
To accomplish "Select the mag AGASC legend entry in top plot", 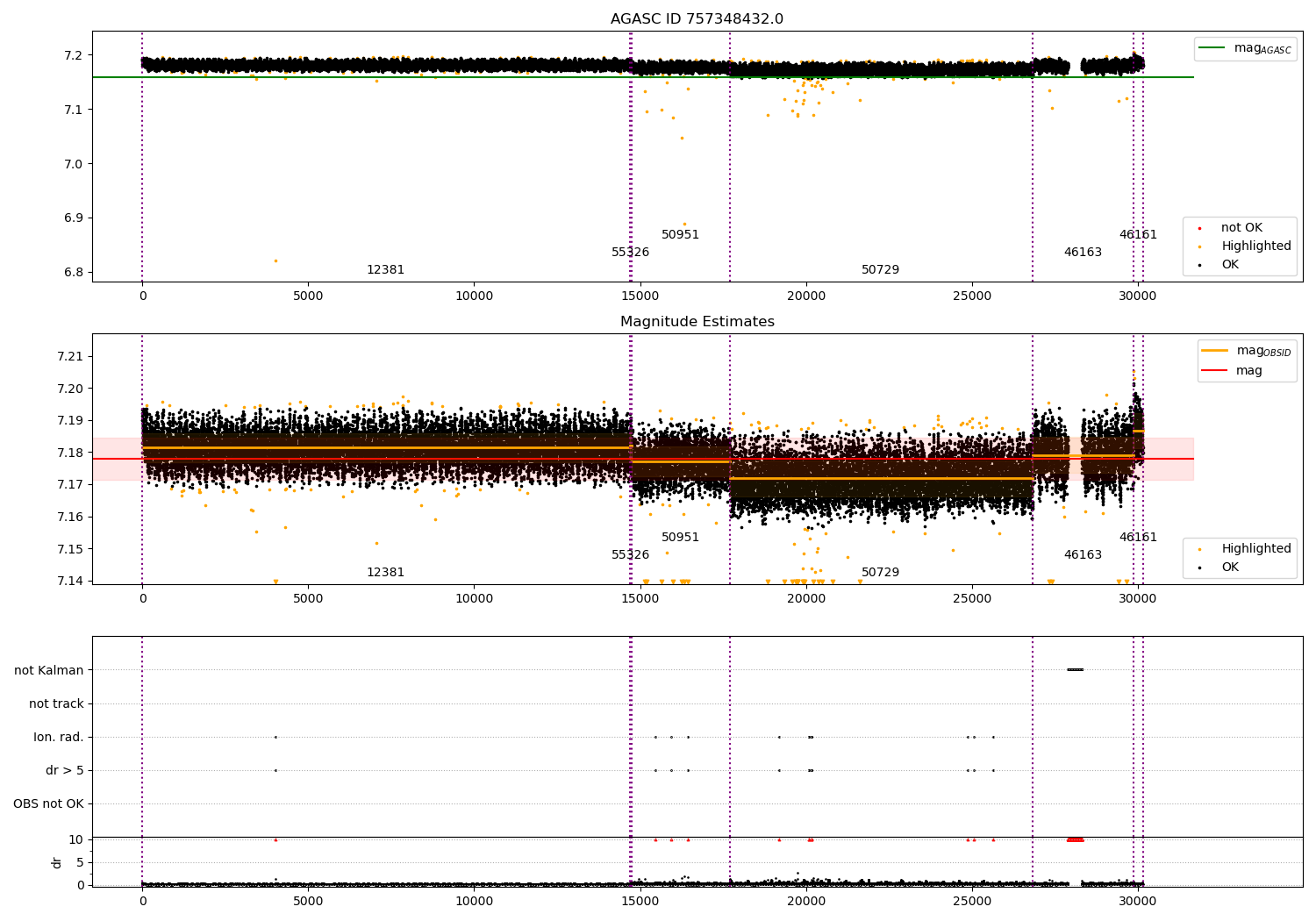I will (x=1245, y=48).
